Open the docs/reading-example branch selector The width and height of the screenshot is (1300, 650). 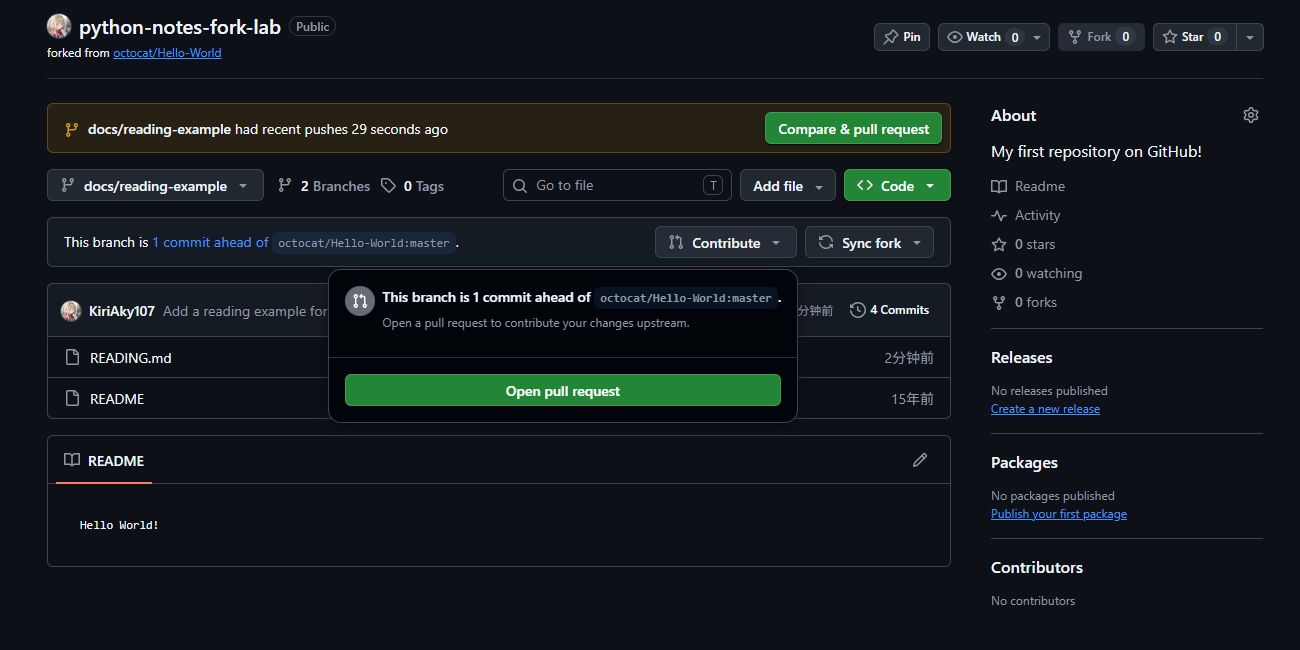tap(155, 186)
